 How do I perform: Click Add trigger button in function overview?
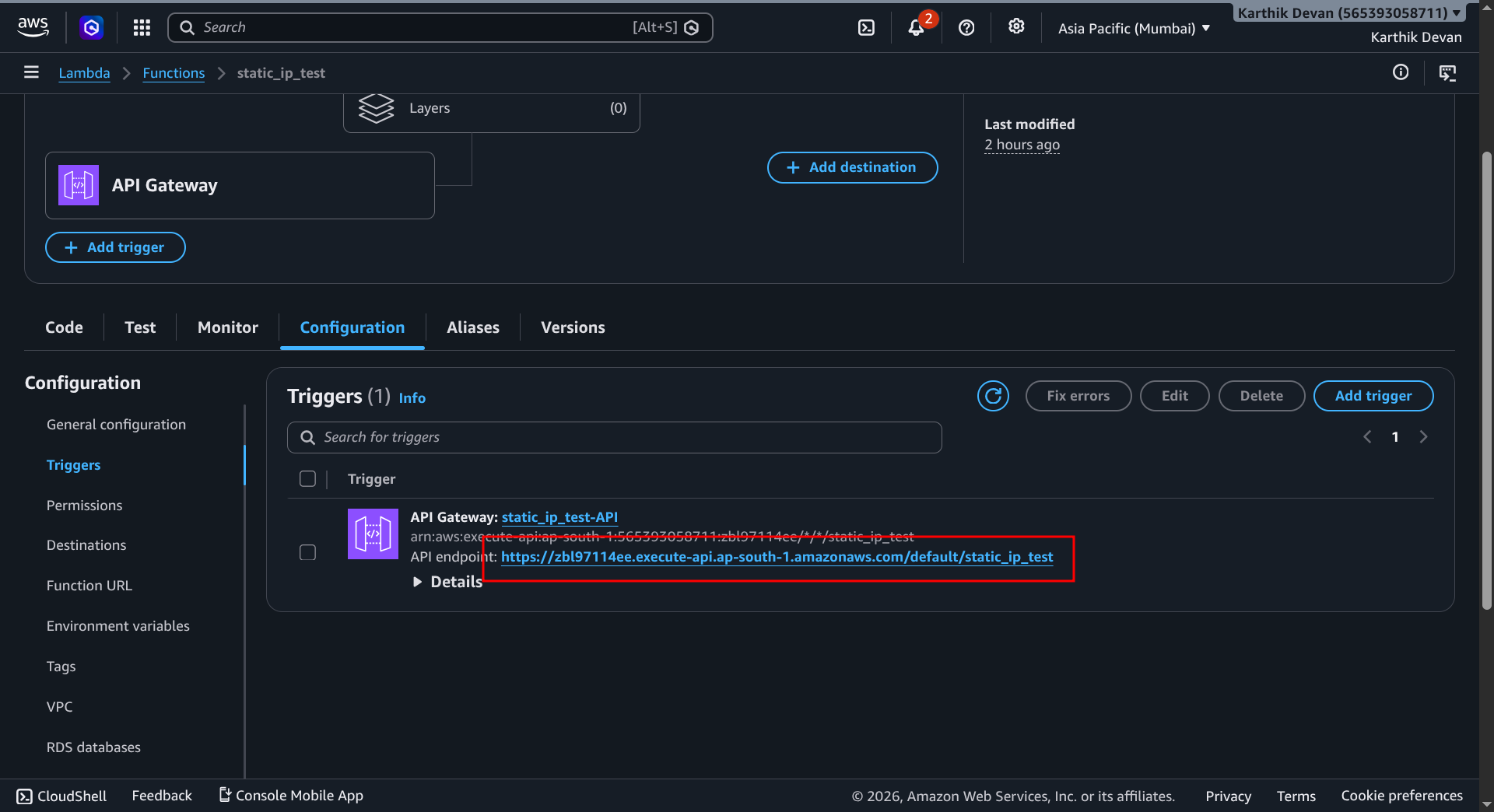115,247
